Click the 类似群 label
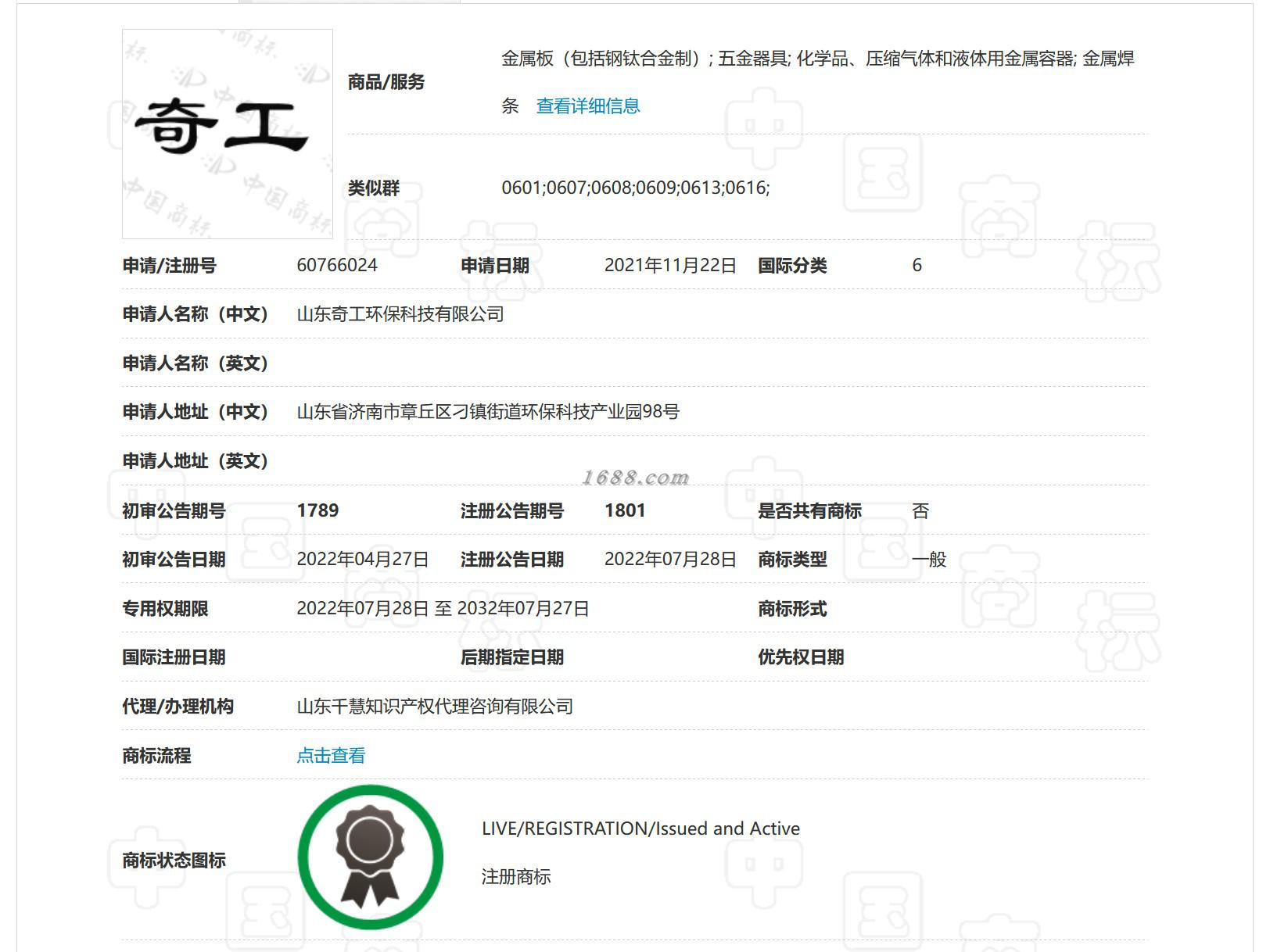1270x952 pixels. pyautogui.click(x=374, y=188)
